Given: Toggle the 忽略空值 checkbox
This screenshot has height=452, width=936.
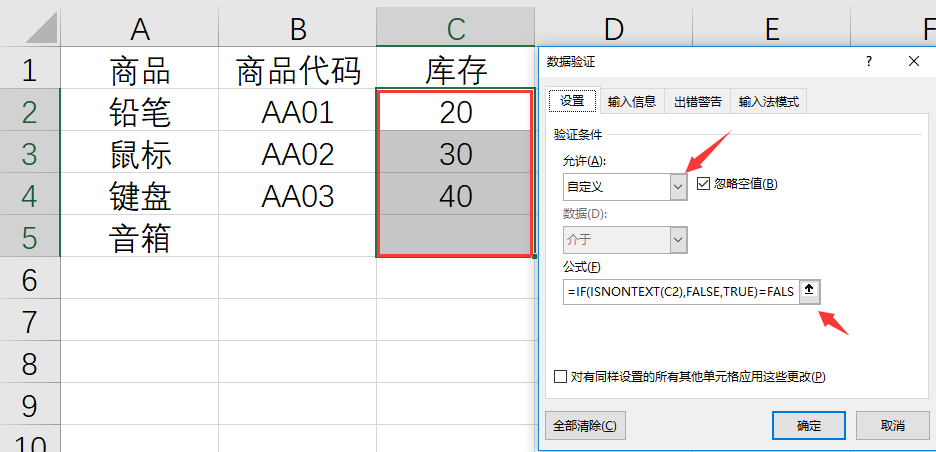Looking at the screenshot, I should tap(703, 184).
